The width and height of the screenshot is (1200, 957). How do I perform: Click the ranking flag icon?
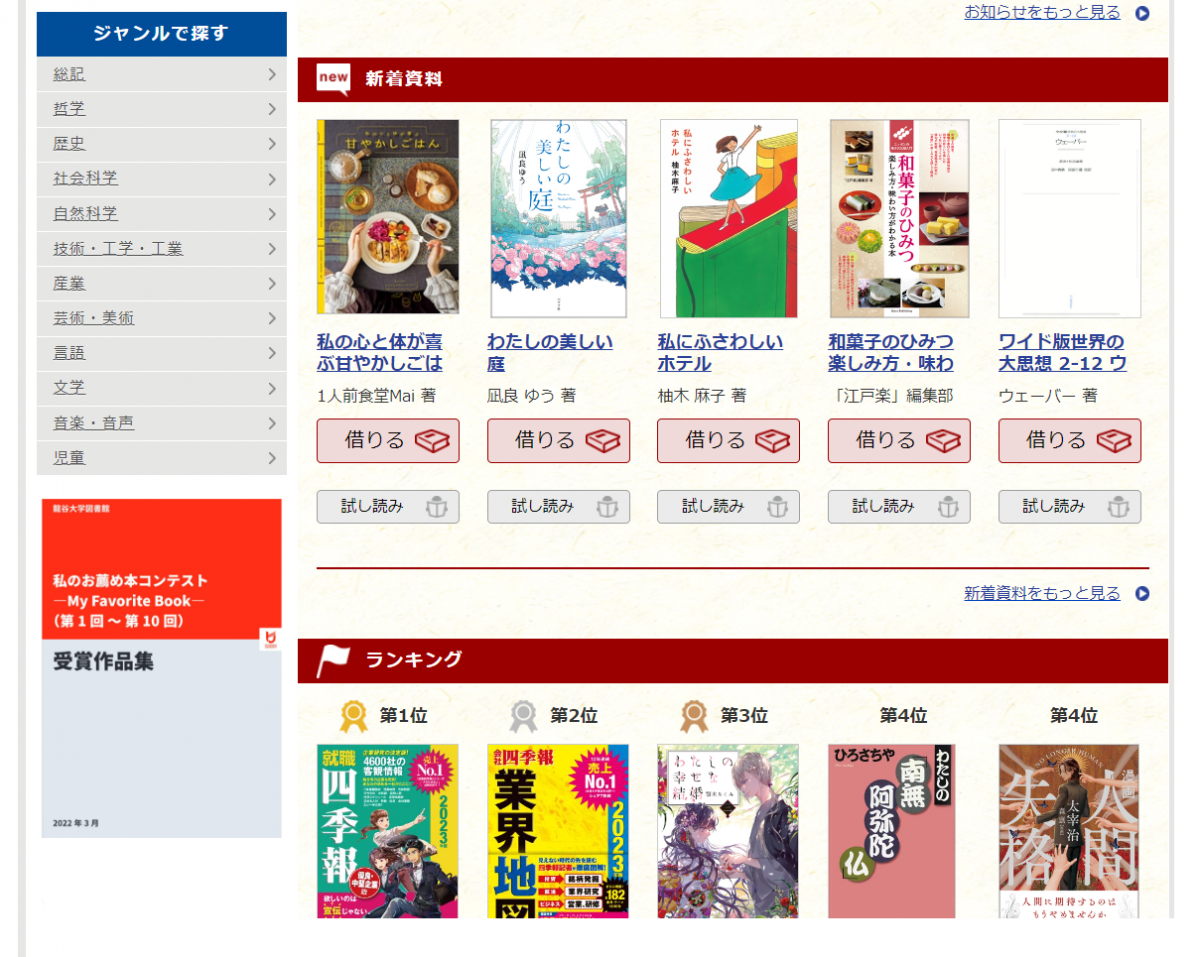333,660
